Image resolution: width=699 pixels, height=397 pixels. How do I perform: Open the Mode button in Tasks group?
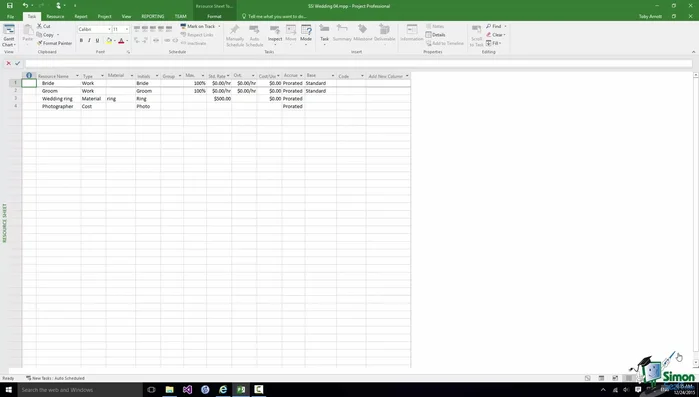click(306, 35)
